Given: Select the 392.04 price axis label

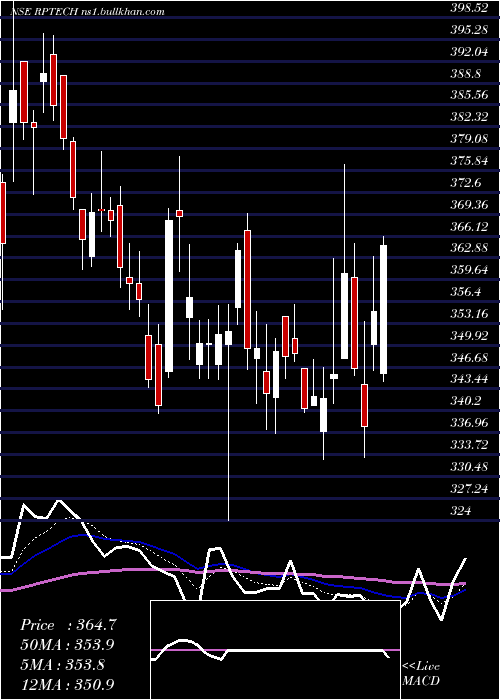Looking at the screenshot, I should pyautogui.click(x=469, y=52).
